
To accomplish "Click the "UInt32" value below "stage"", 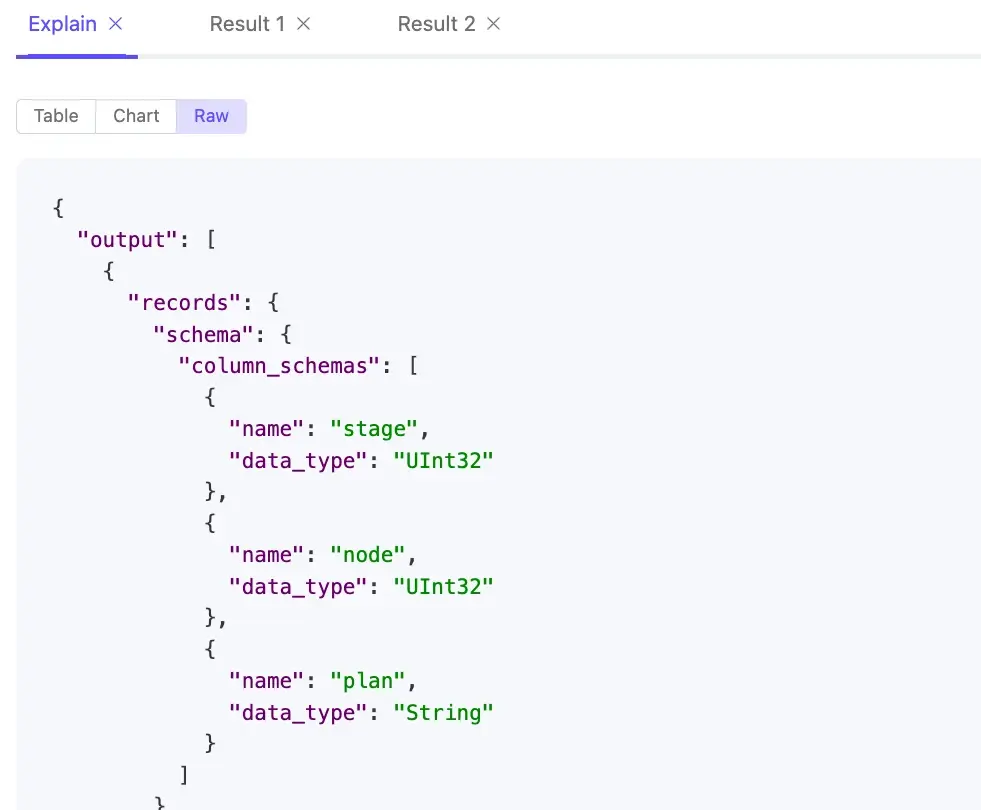I will tap(443, 461).
